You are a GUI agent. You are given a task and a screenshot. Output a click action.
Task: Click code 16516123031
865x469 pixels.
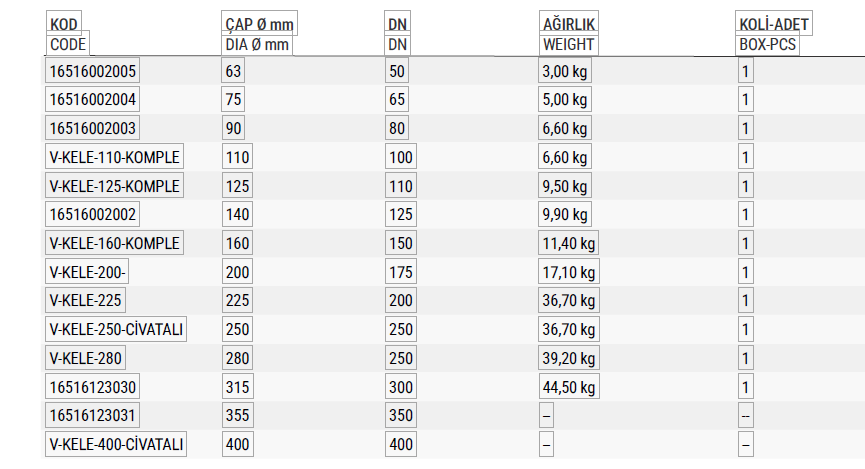pos(92,415)
